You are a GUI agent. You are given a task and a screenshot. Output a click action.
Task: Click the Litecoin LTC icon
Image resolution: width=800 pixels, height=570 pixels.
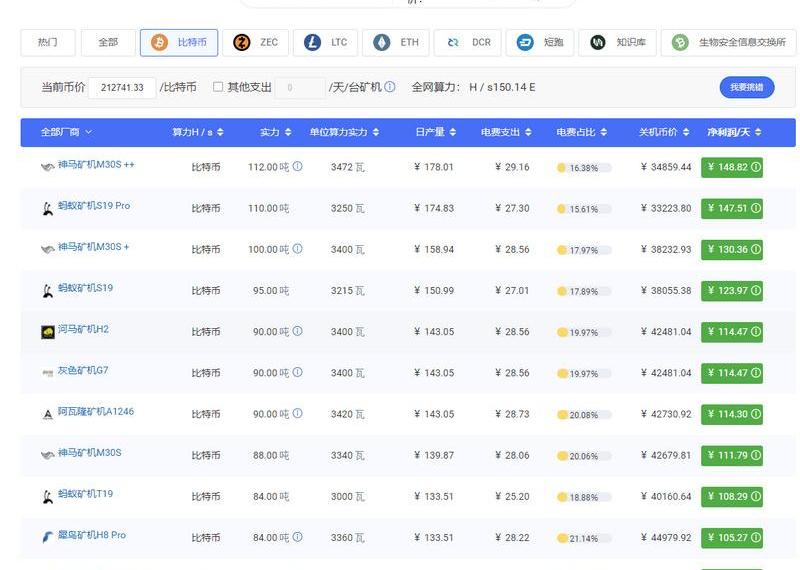tap(313, 42)
